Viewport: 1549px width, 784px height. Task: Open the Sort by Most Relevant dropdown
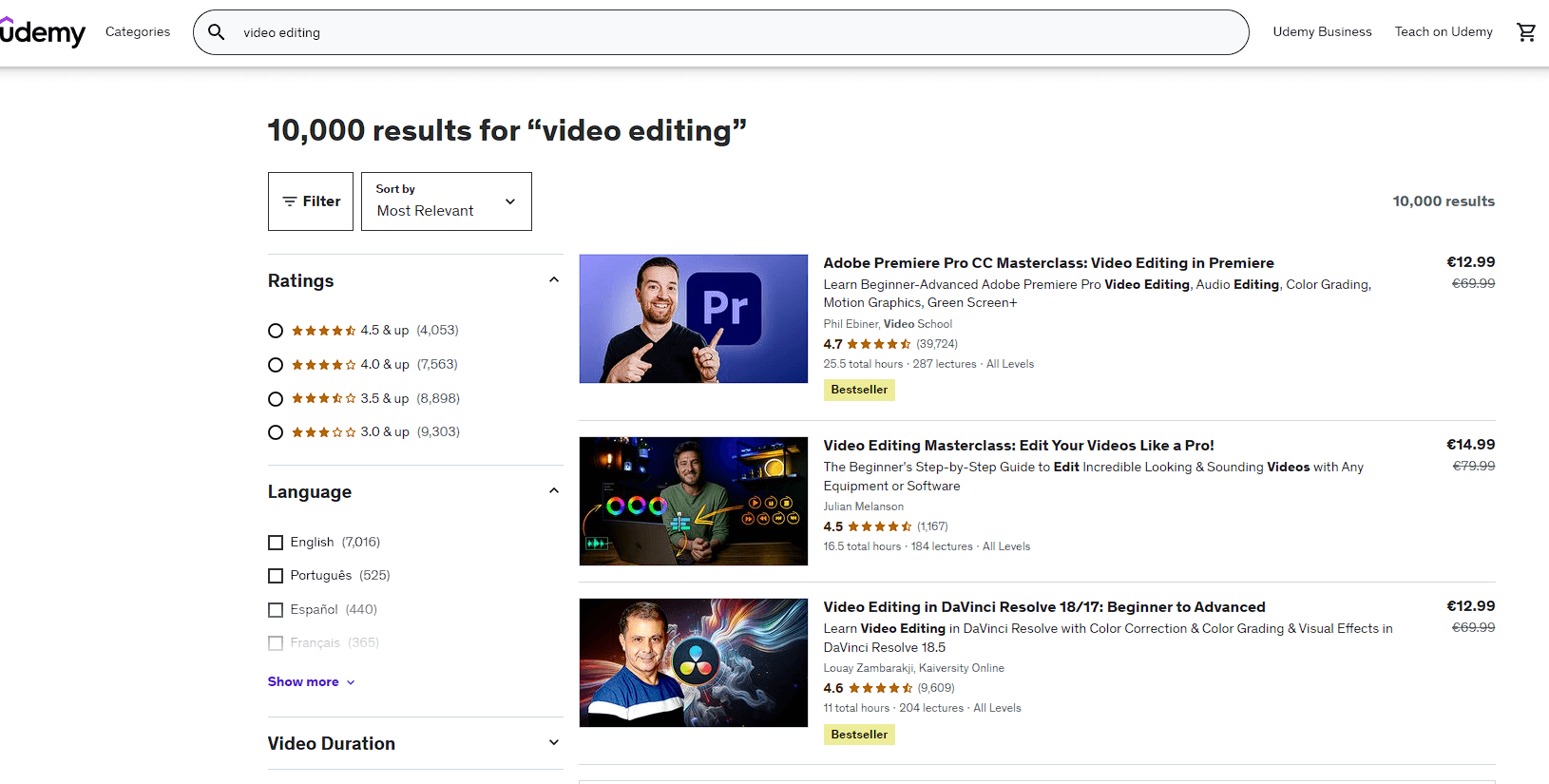tap(447, 201)
